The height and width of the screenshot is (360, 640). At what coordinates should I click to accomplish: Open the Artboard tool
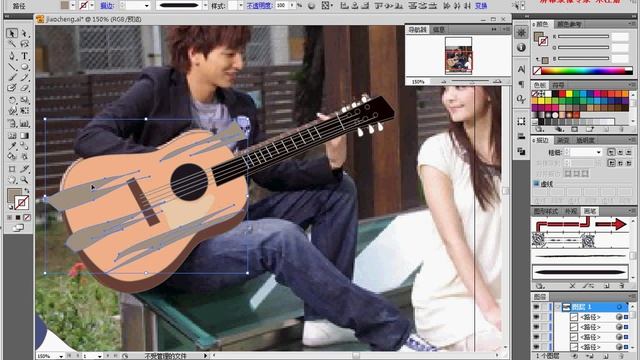click(12, 169)
